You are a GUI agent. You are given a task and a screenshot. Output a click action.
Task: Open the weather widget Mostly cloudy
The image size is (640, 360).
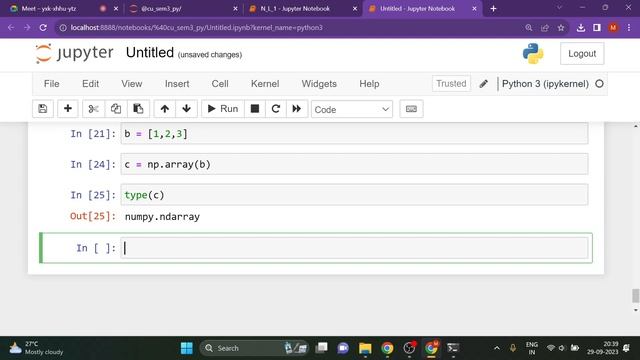coord(36,348)
